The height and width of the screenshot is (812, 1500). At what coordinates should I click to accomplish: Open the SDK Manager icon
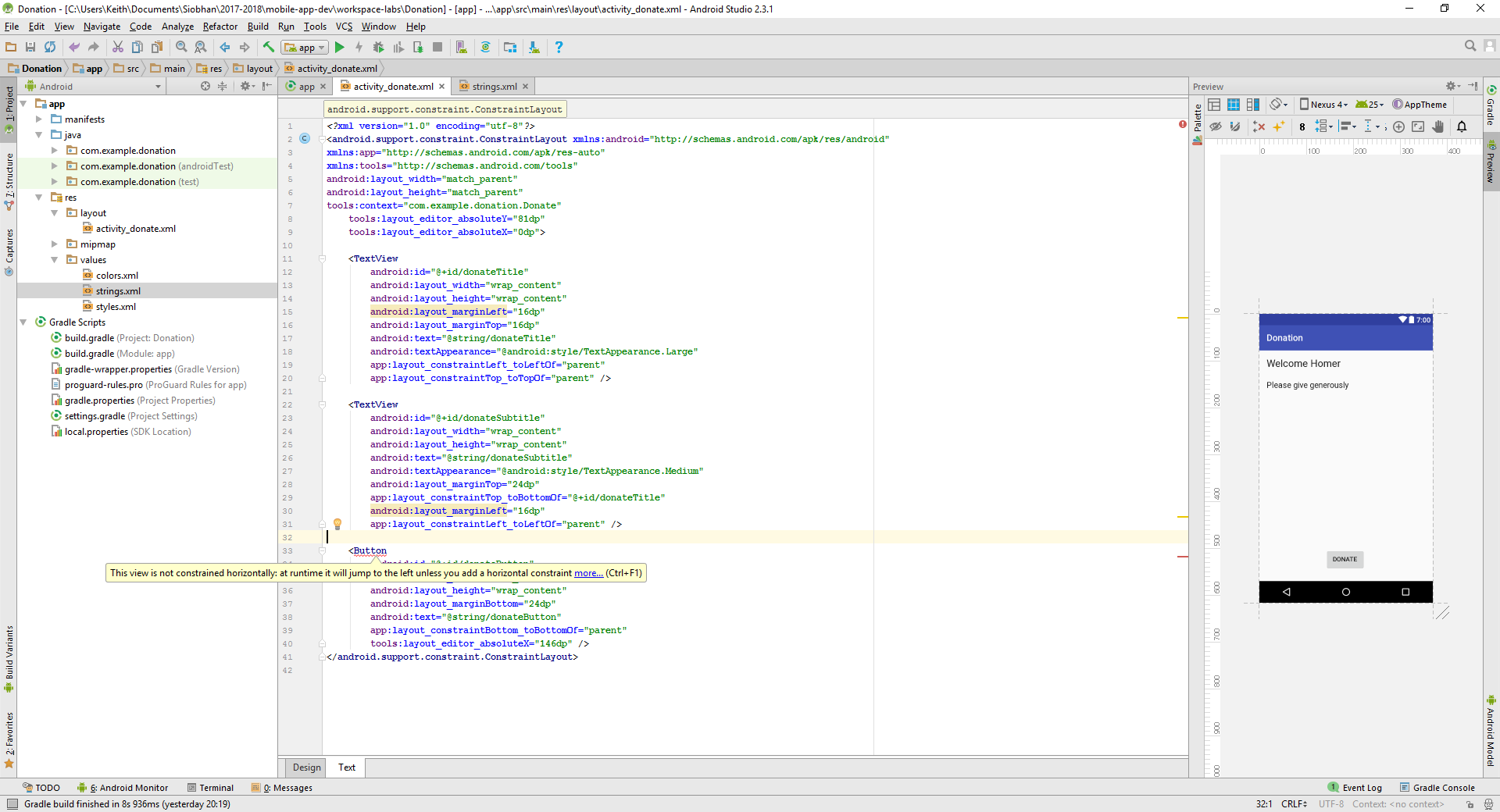tap(534, 47)
